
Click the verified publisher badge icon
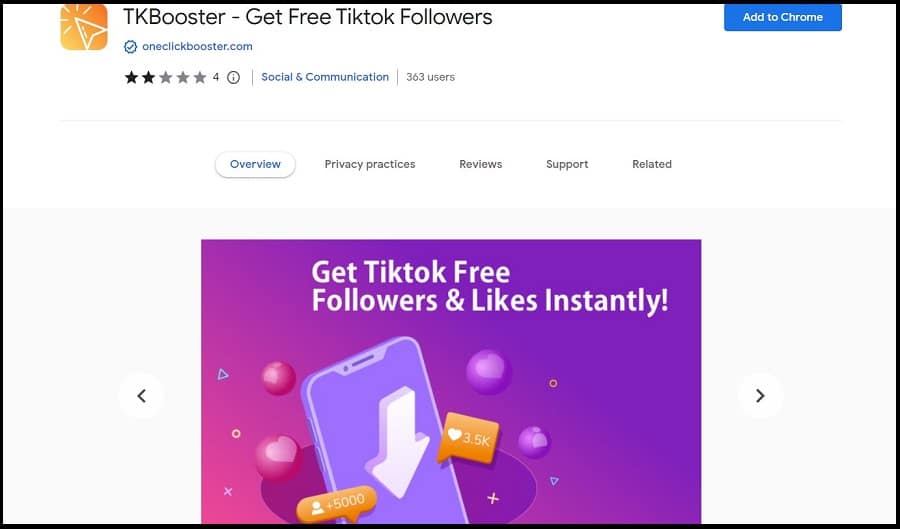[x=130, y=46]
